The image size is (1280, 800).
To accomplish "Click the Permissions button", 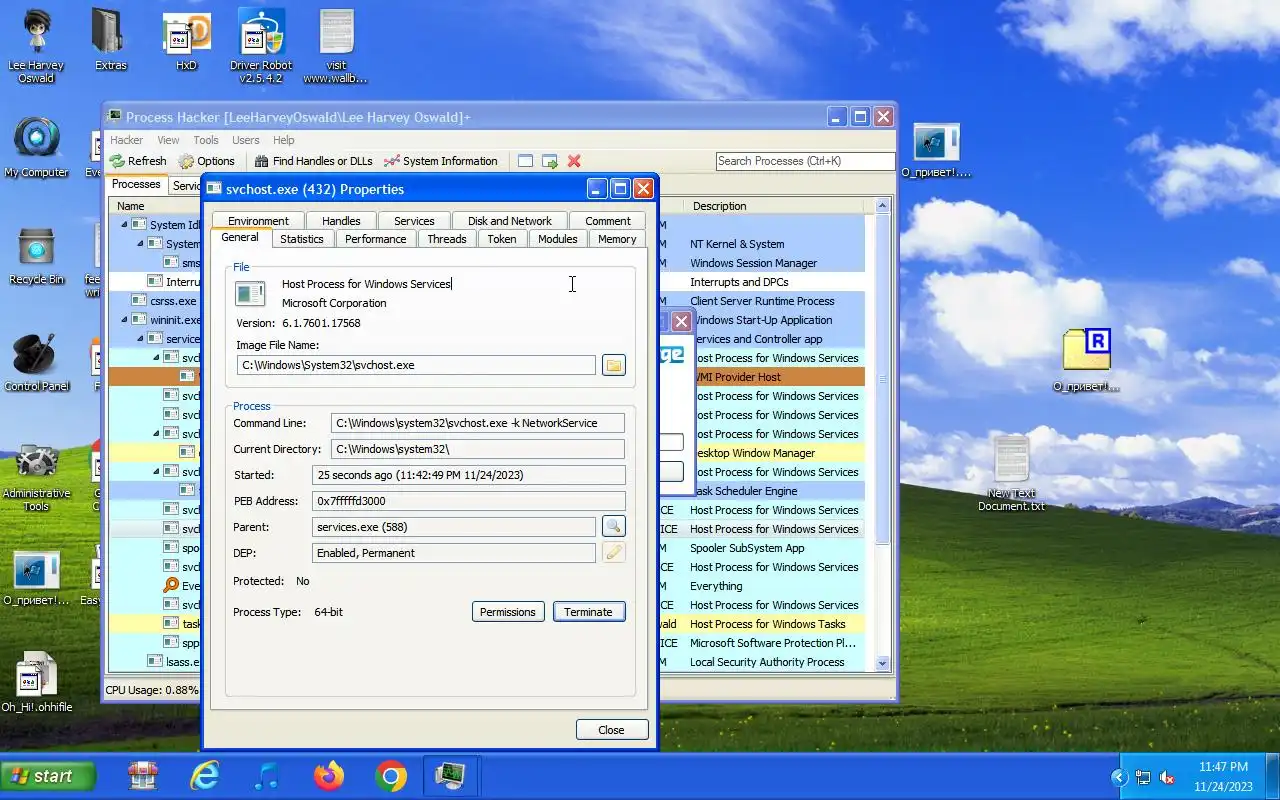I will click(x=508, y=612).
